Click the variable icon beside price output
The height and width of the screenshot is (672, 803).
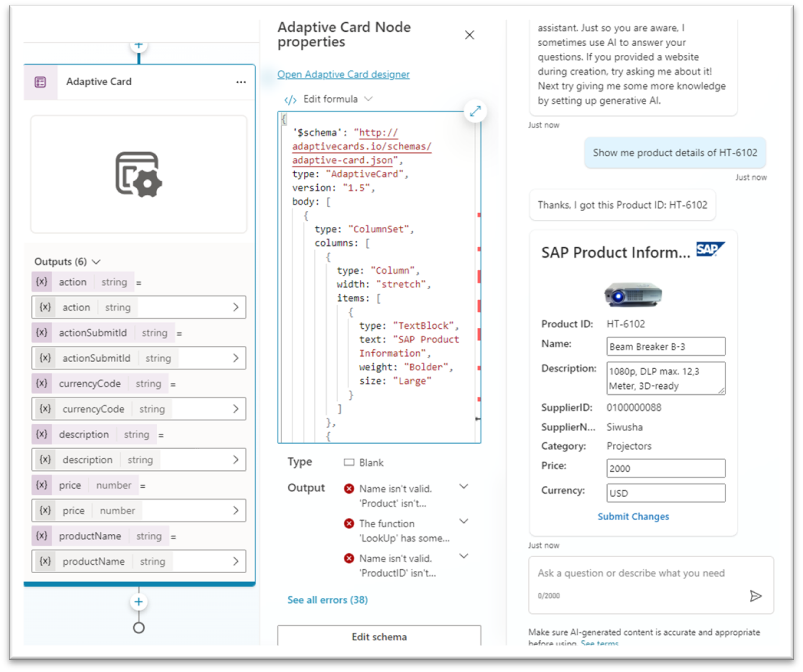pyautogui.click(x=41, y=485)
